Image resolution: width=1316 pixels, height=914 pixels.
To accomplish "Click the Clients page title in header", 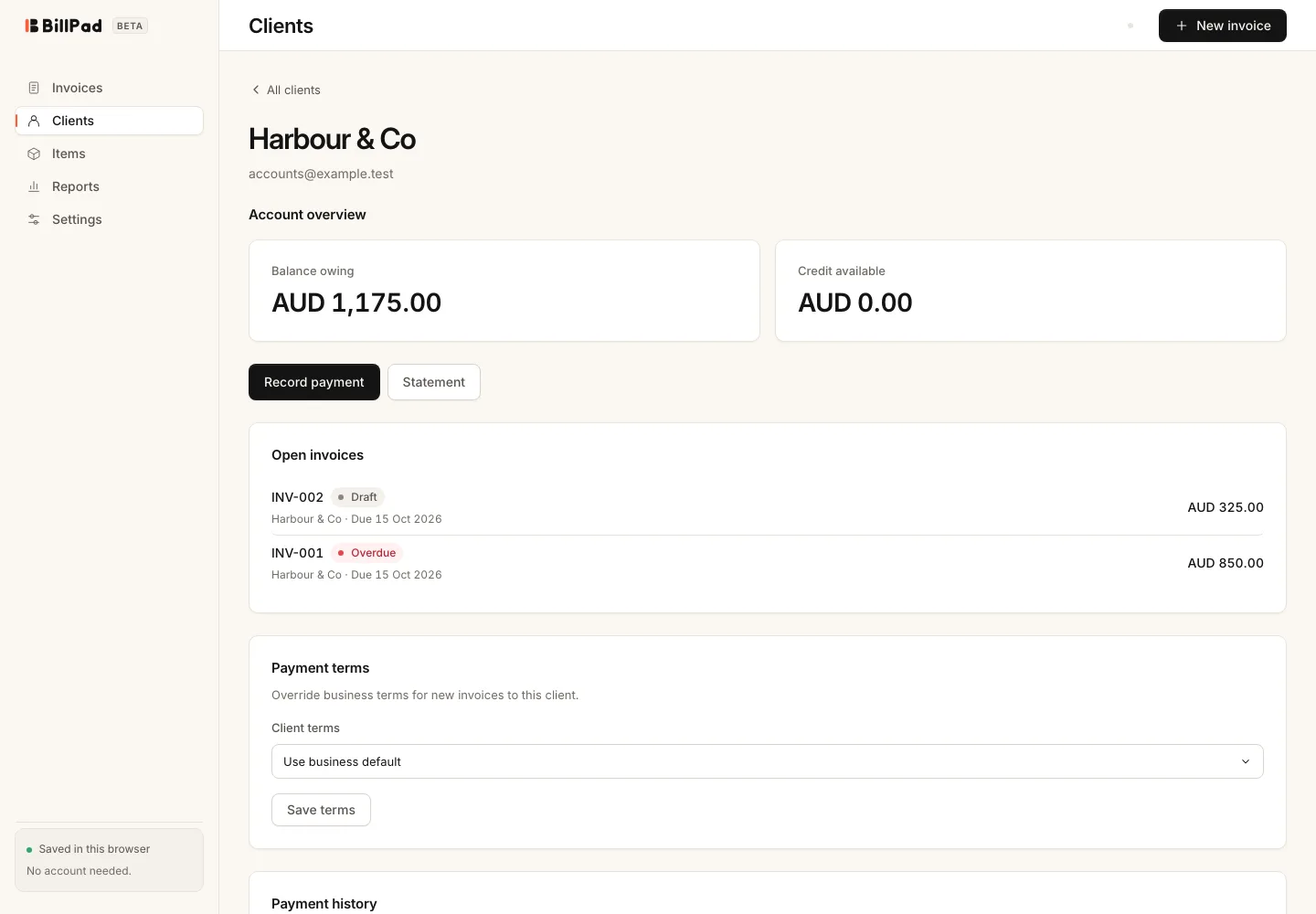I will [281, 26].
